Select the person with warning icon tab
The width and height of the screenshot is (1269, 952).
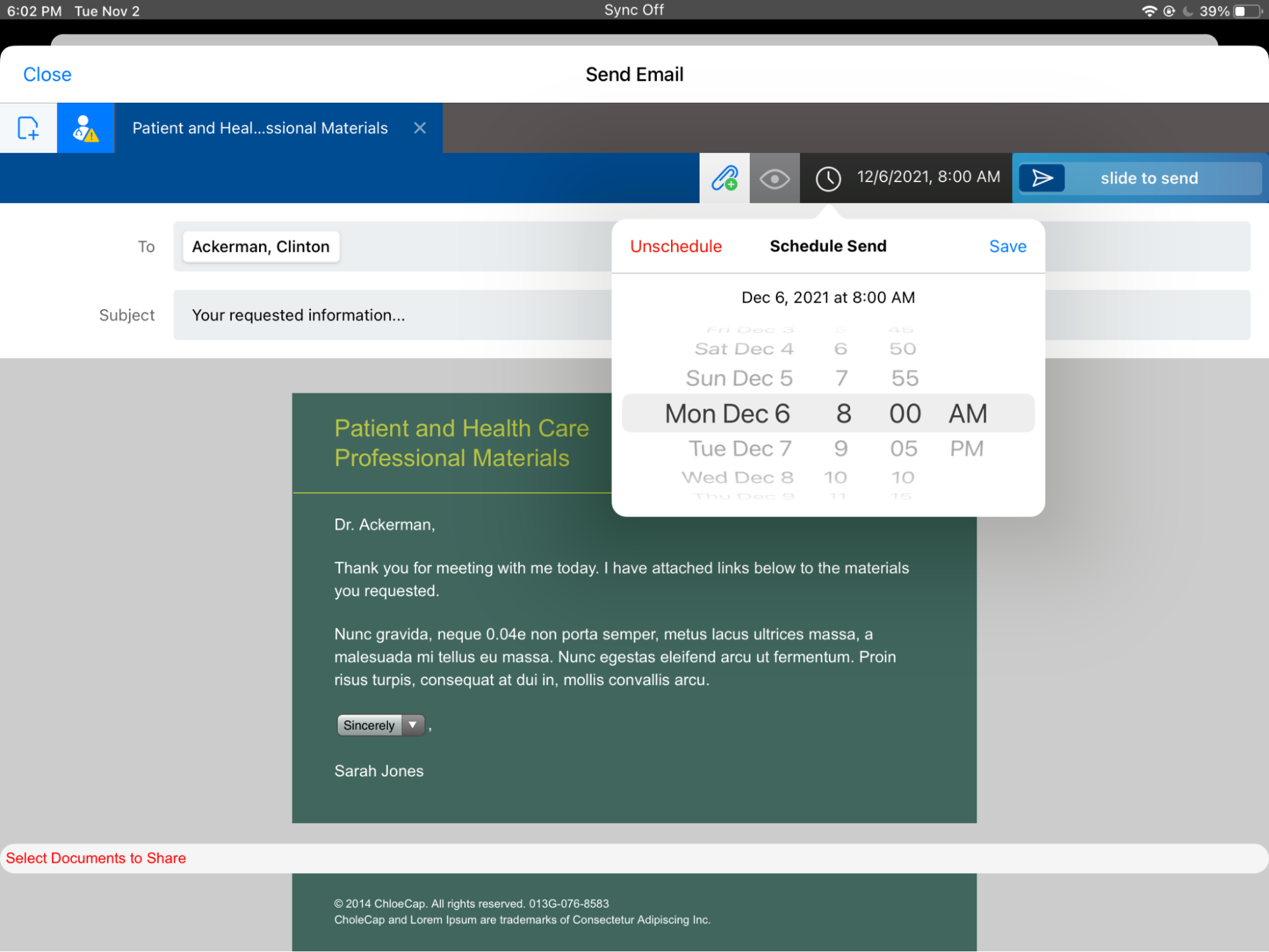coord(86,128)
